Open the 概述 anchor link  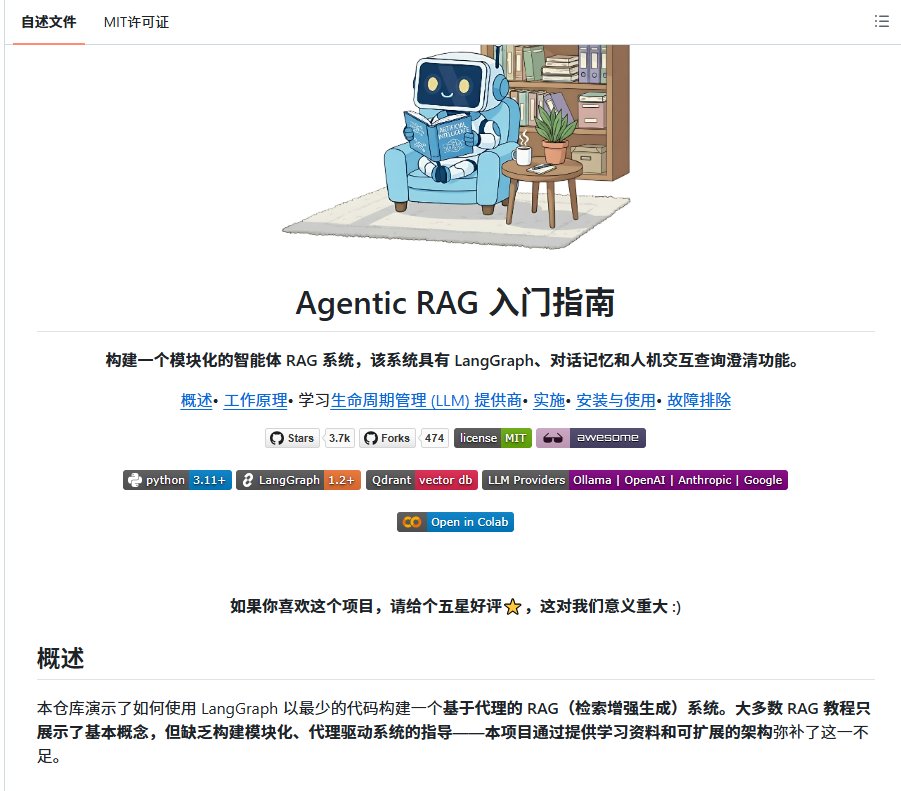pos(197,400)
